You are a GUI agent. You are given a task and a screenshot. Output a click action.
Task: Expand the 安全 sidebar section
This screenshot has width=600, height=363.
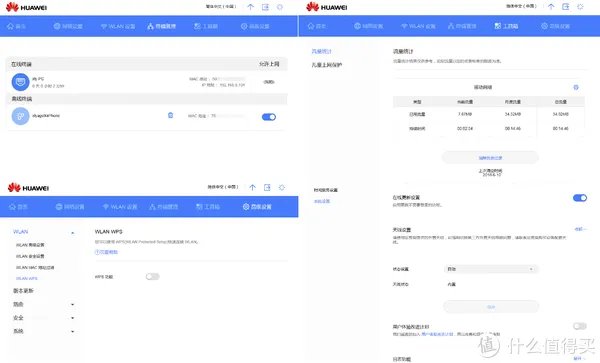coord(73,318)
